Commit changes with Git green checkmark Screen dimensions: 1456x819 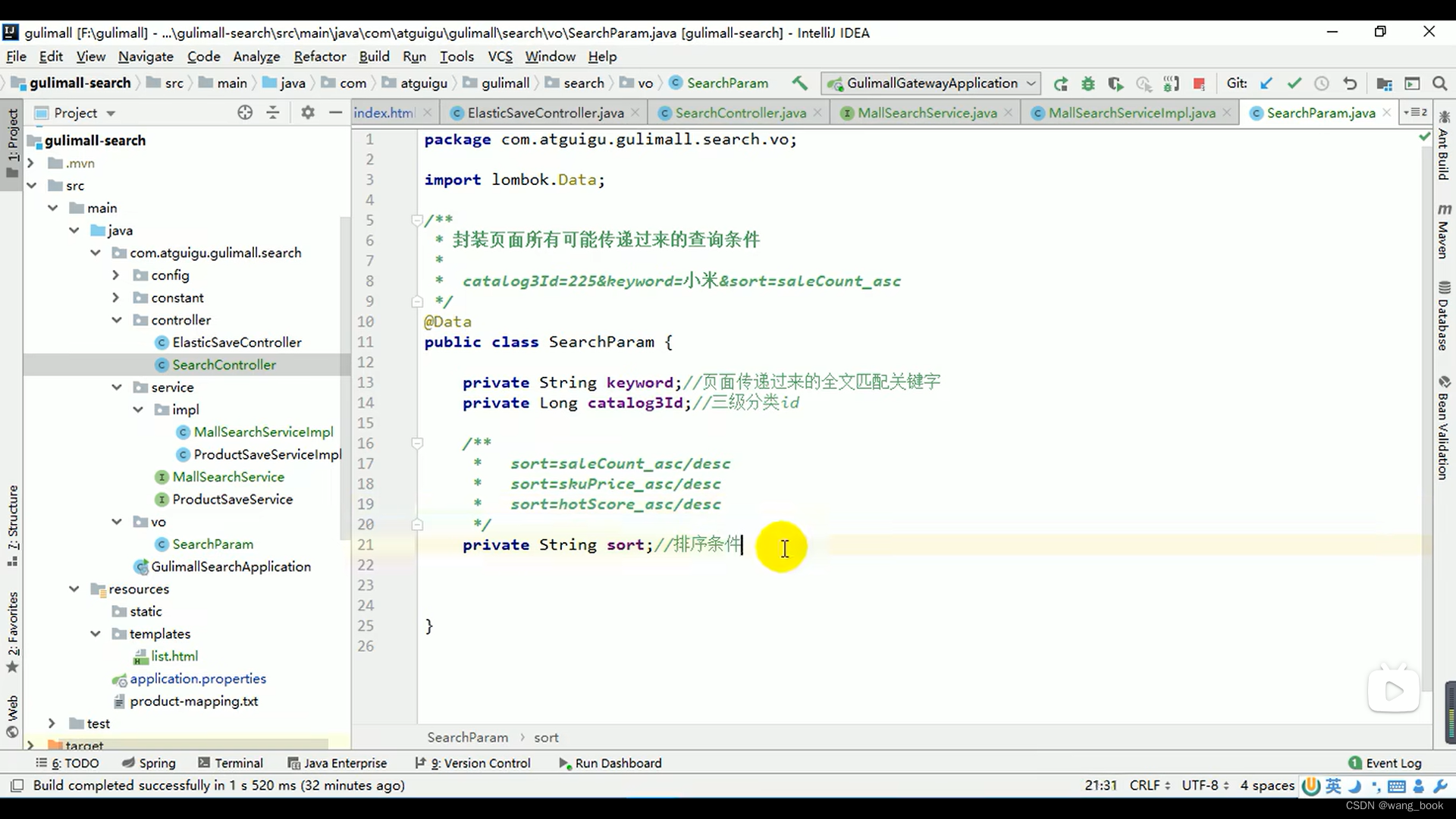coord(1294,83)
